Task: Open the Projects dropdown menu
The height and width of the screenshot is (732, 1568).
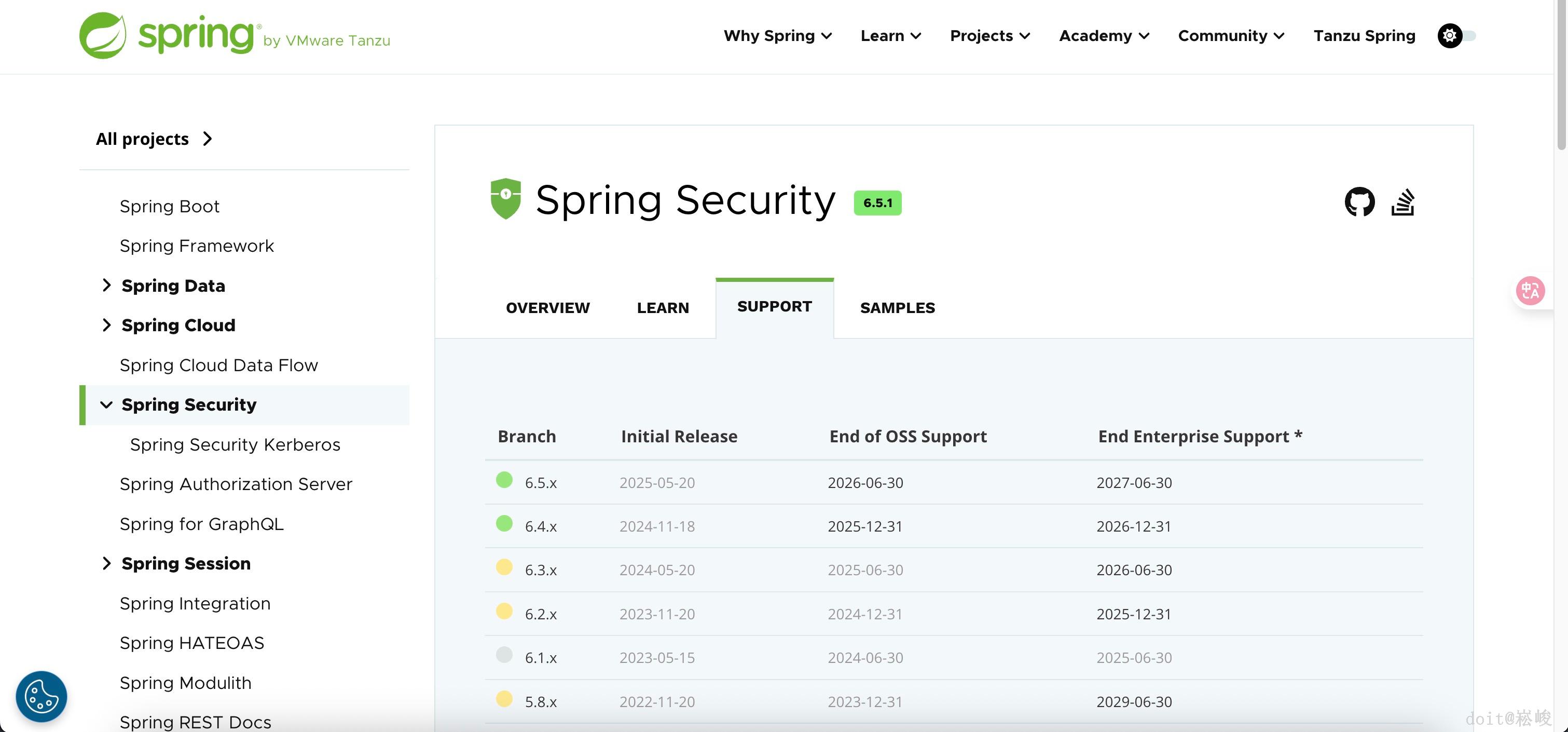Action: (990, 36)
